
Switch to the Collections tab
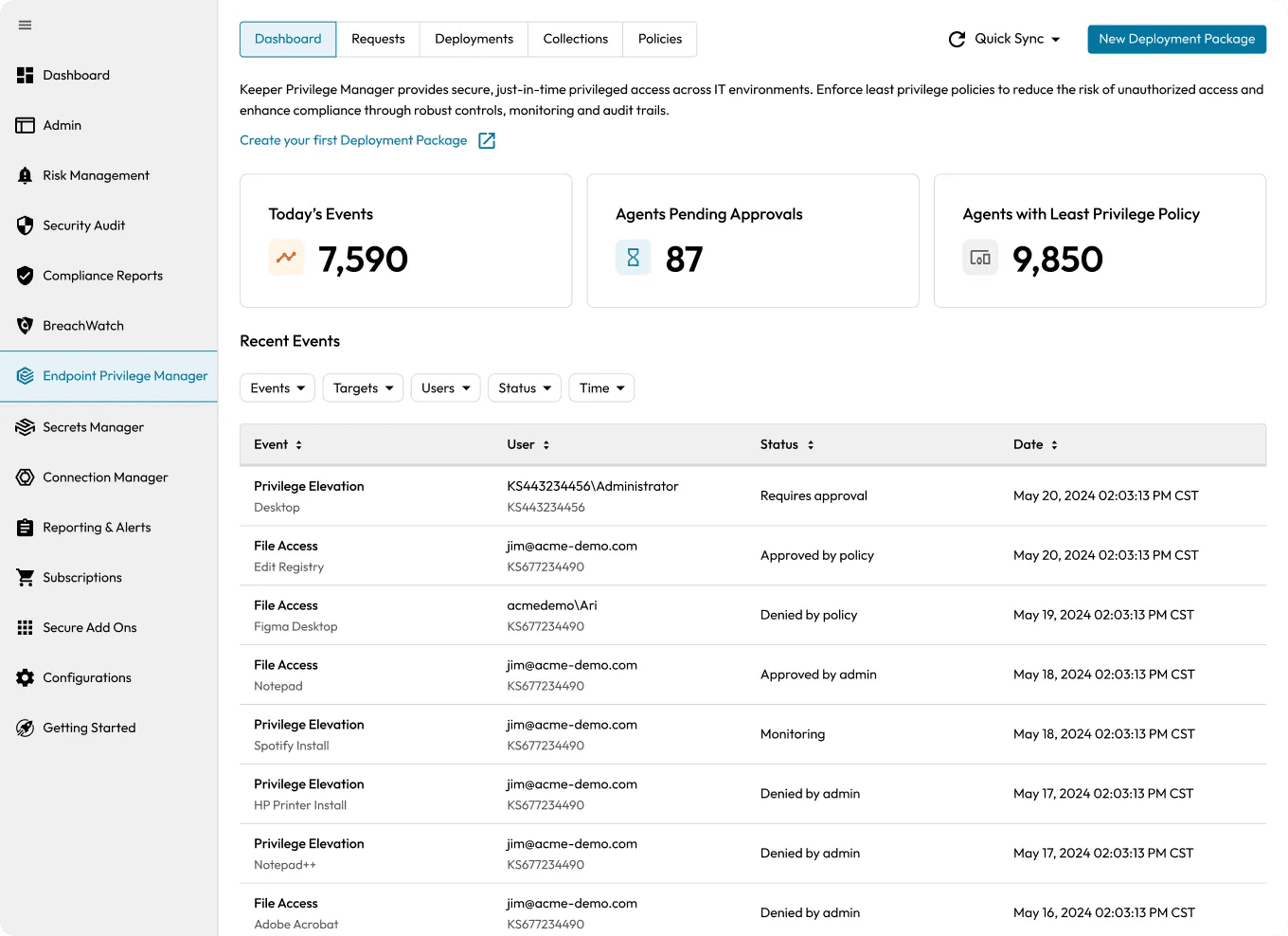[576, 39]
